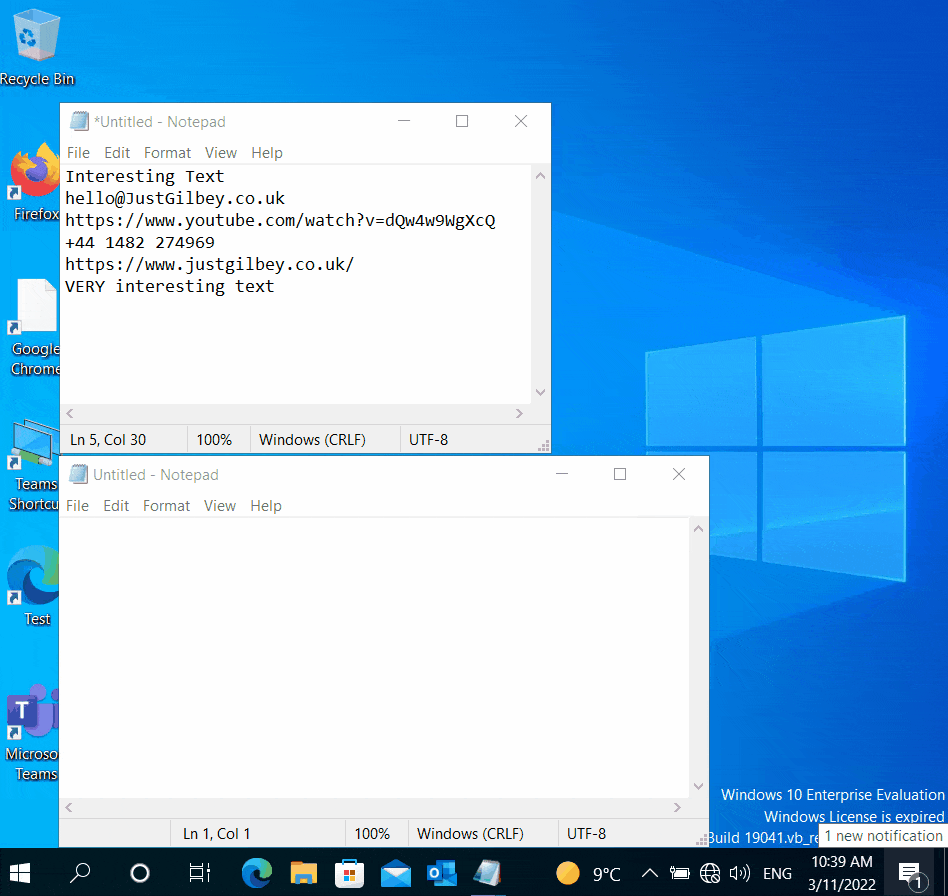The height and width of the screenshot is (896, 948).
Task: Click the hello@JustGilbey.co.uk line
Action: pyautogui.click(x=175, y=198)
